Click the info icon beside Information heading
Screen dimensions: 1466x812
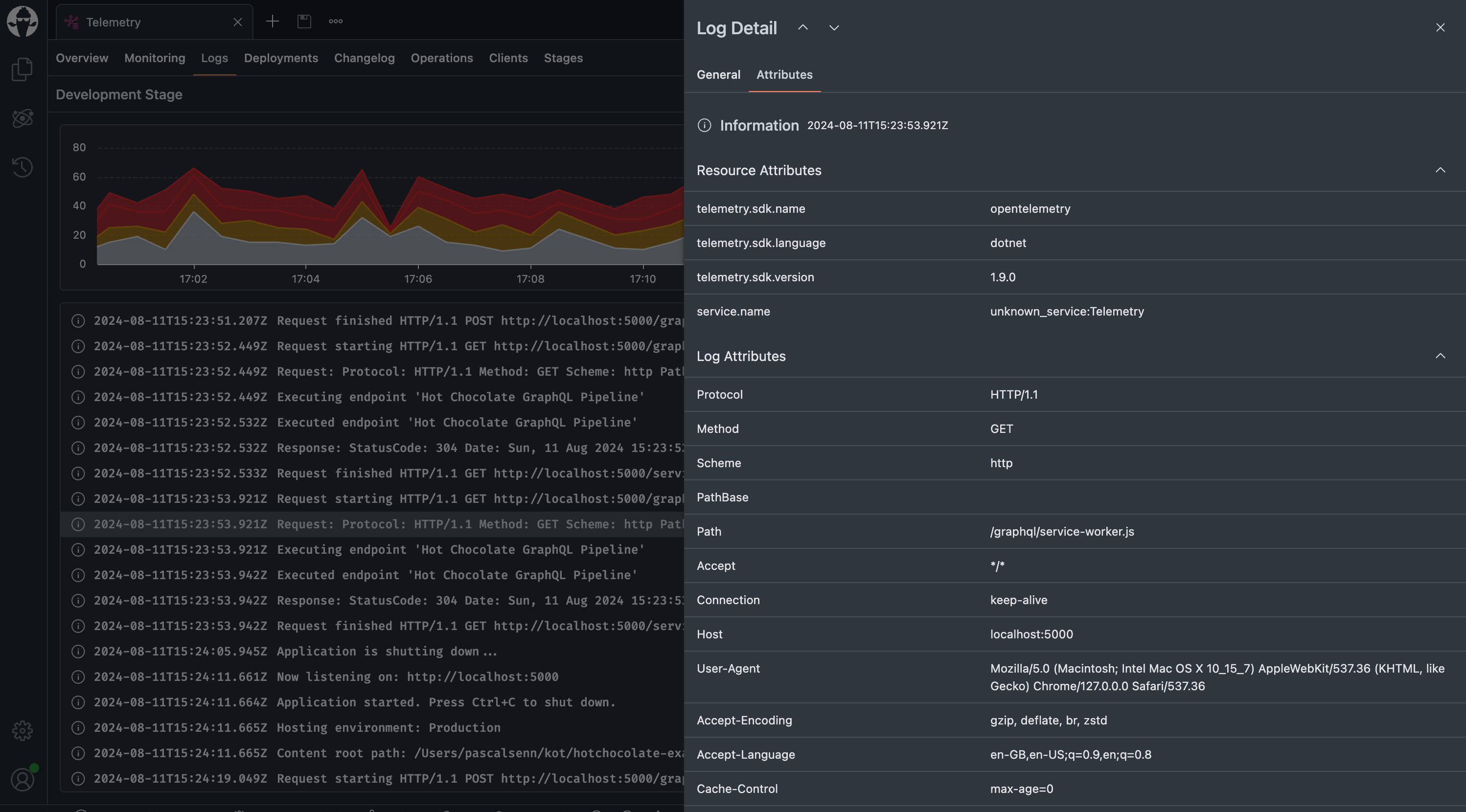[x=704, y=125]
